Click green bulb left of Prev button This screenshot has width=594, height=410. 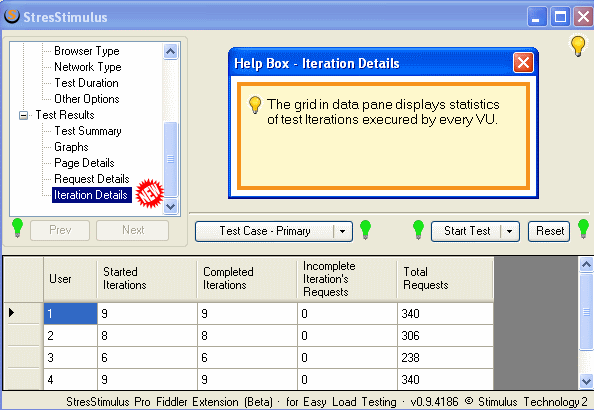click(x=17, y=228)
